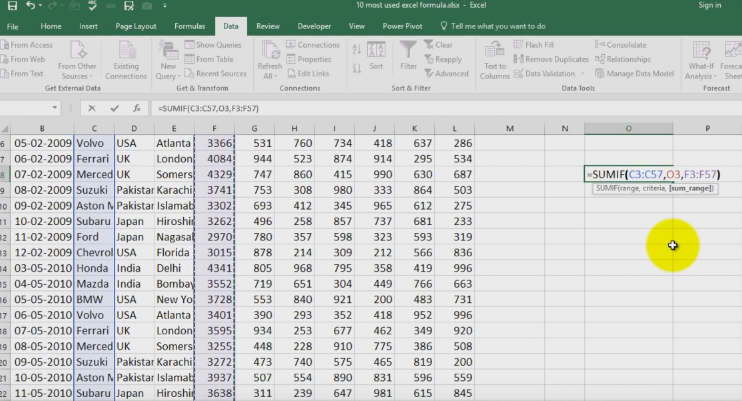The image size is (742, 401).
Task: Open From Other Sources dropdown
Action: click(77, 61)
